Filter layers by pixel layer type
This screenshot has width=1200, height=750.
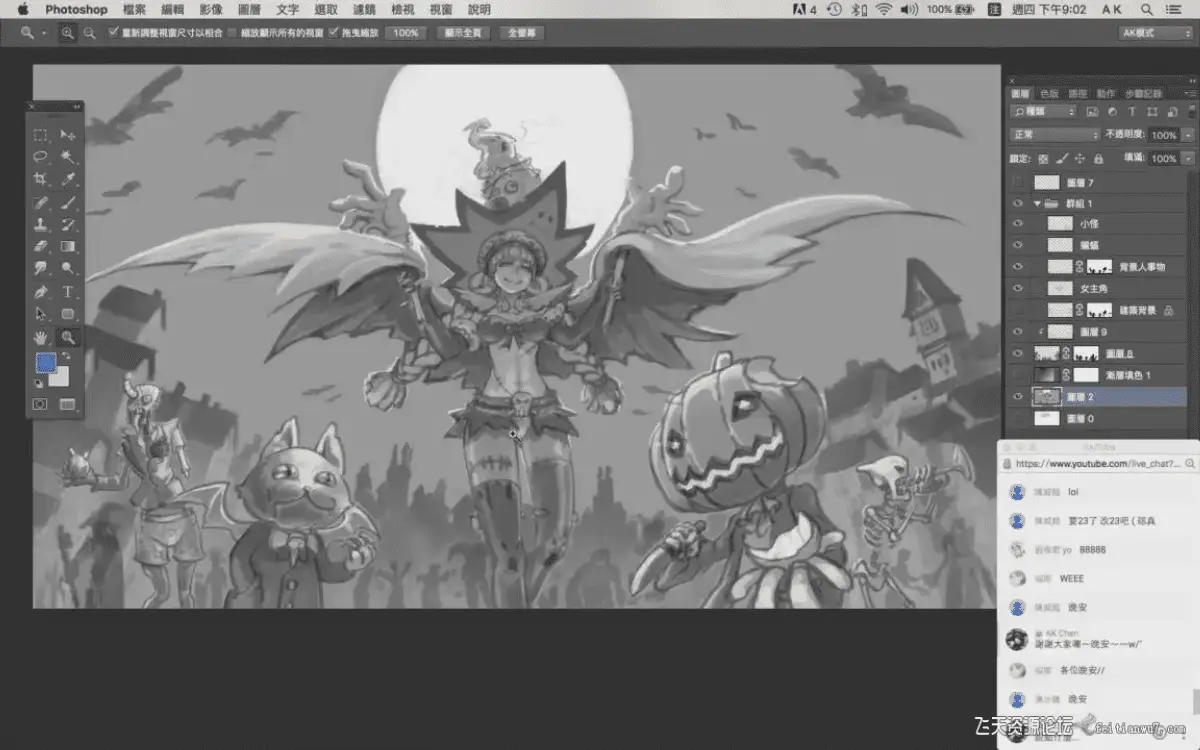click(1092, 112)
